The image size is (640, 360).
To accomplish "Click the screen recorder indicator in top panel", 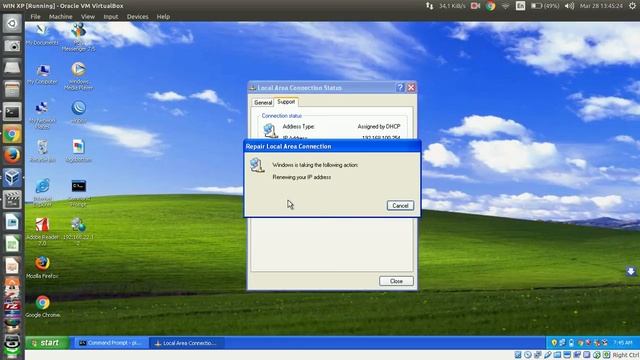I will point(475,6).
